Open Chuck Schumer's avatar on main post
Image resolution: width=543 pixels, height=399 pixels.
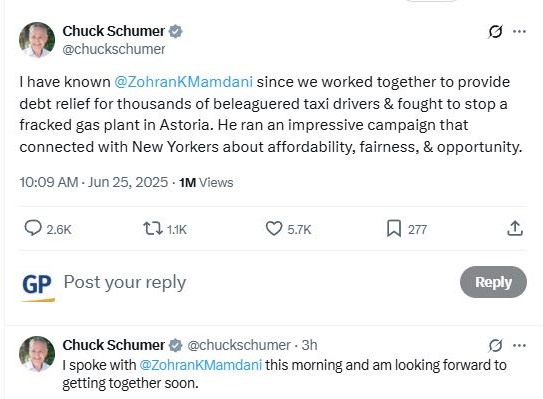(x=37, y=40)
